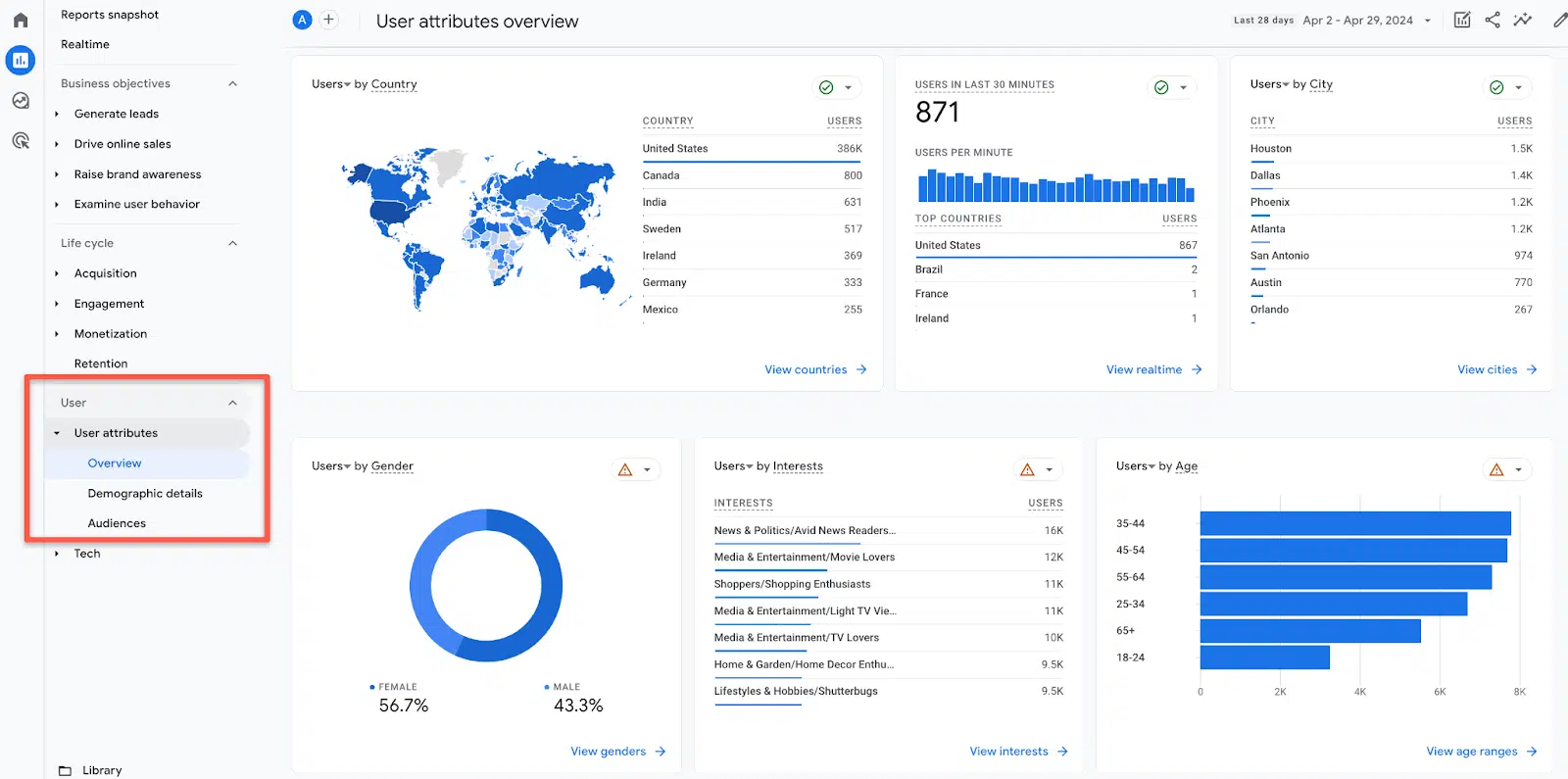Click warning triangle on Age card
The height and width of the screenshot is (779, 1568).
(1496, 469)
